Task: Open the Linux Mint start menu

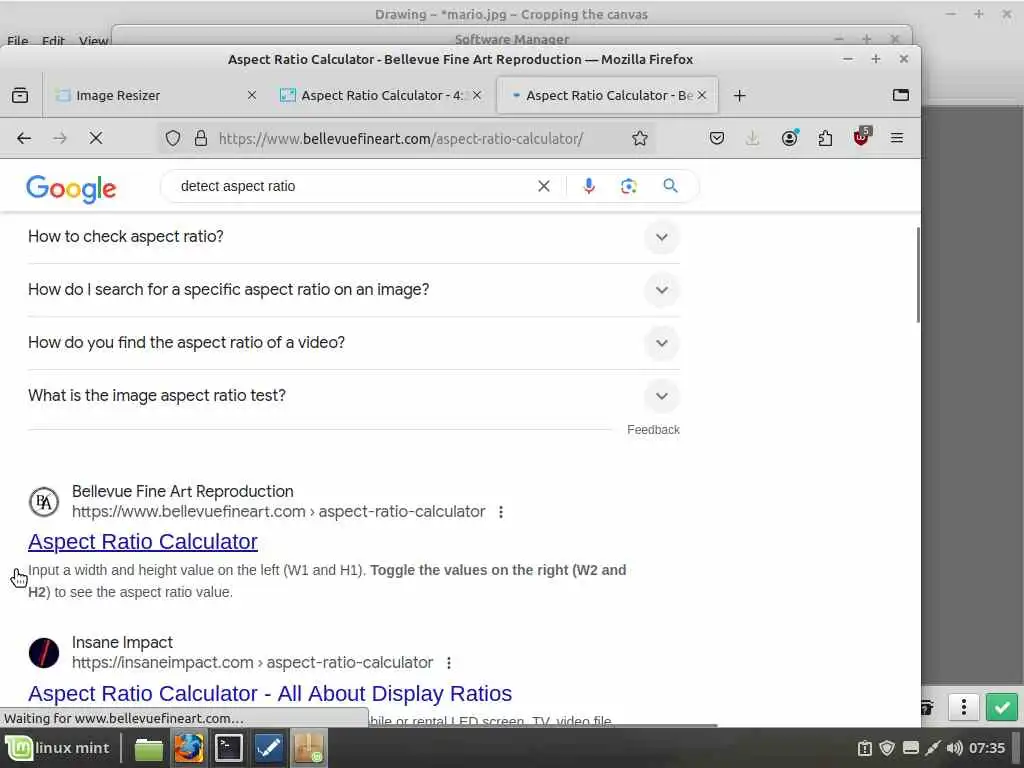Action: [59, 748]
